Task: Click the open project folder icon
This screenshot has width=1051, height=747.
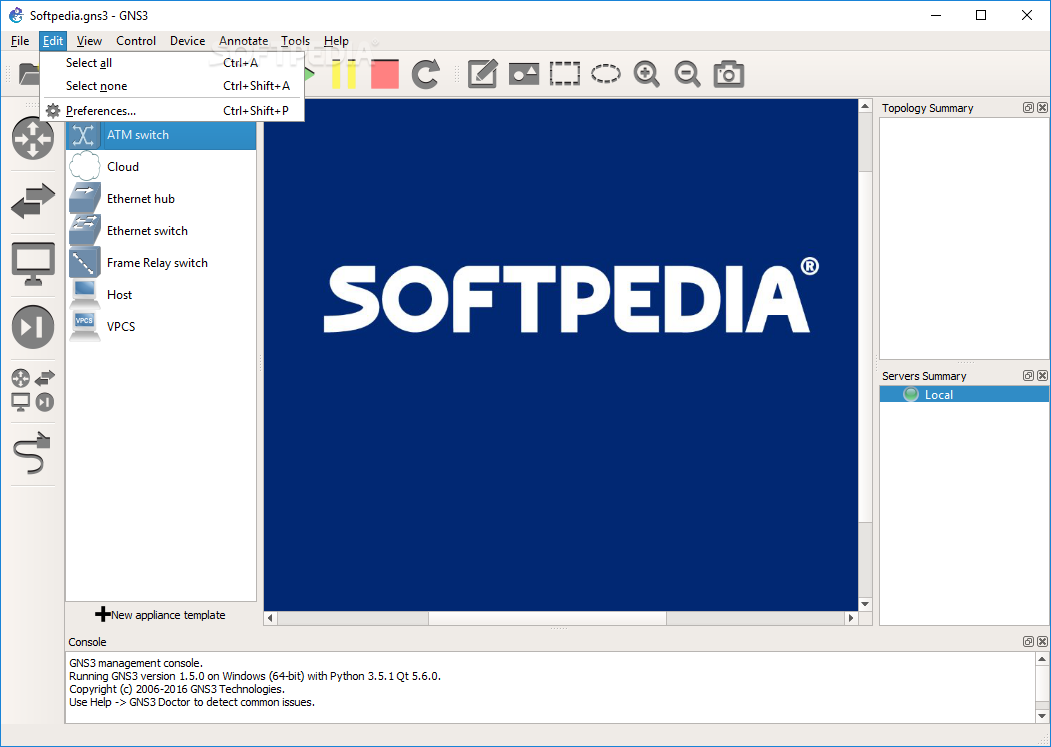Action: point(28,74)
